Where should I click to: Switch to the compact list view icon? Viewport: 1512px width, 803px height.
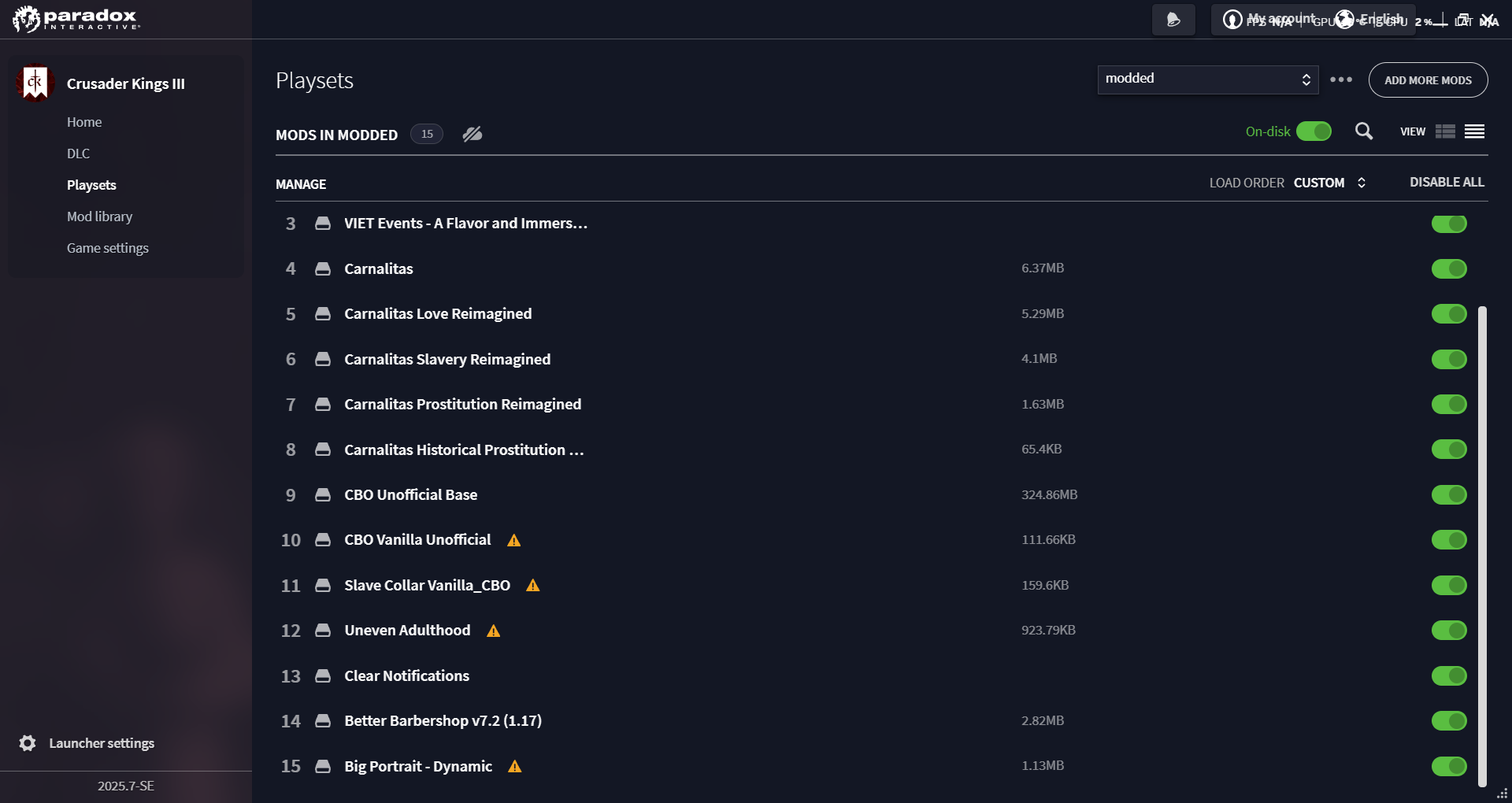(x=1475, y=131)
